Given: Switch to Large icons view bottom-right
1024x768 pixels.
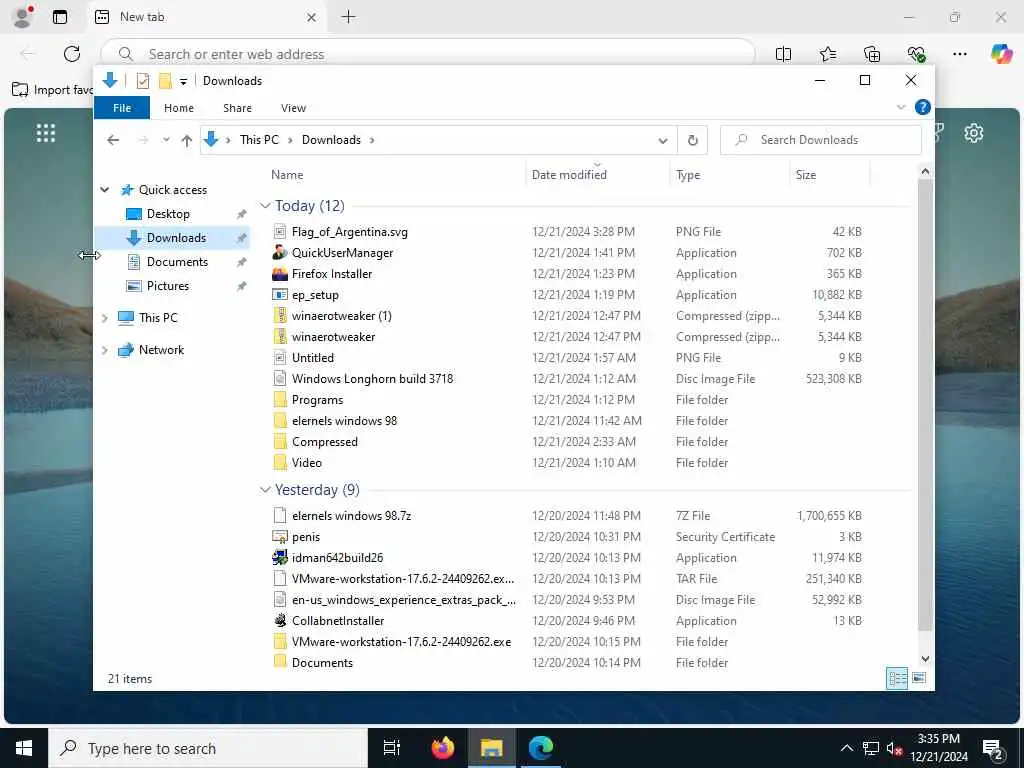Looking at the screenshot, I should click(919, 679).
